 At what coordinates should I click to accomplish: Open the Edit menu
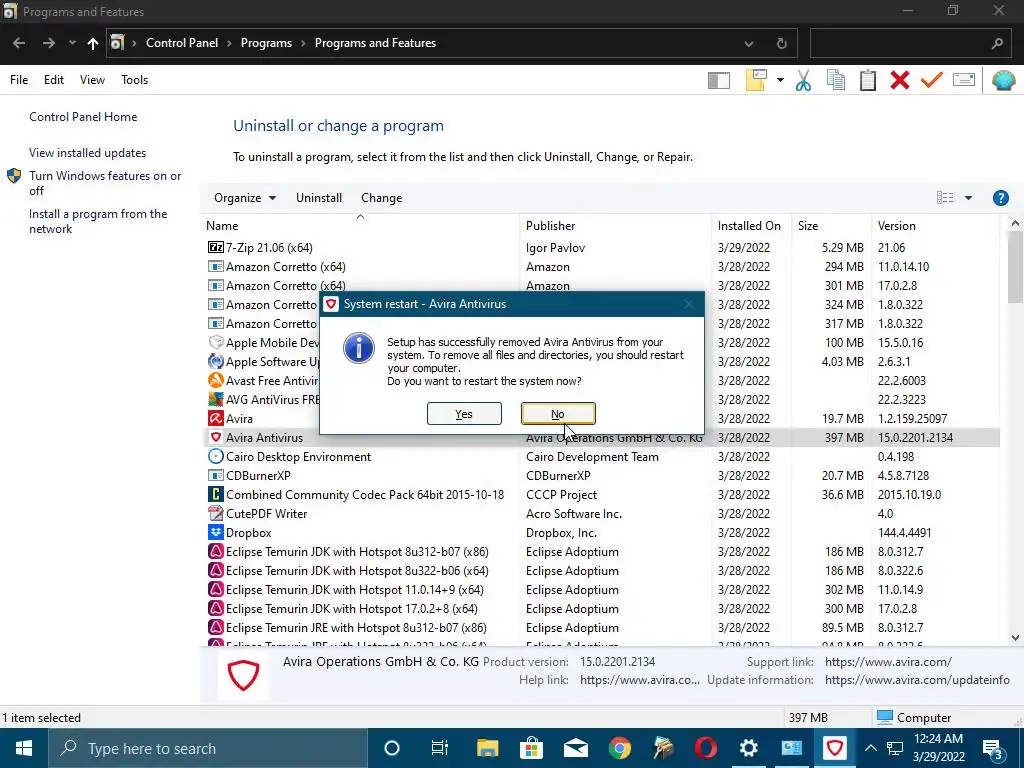click(54, 80)
